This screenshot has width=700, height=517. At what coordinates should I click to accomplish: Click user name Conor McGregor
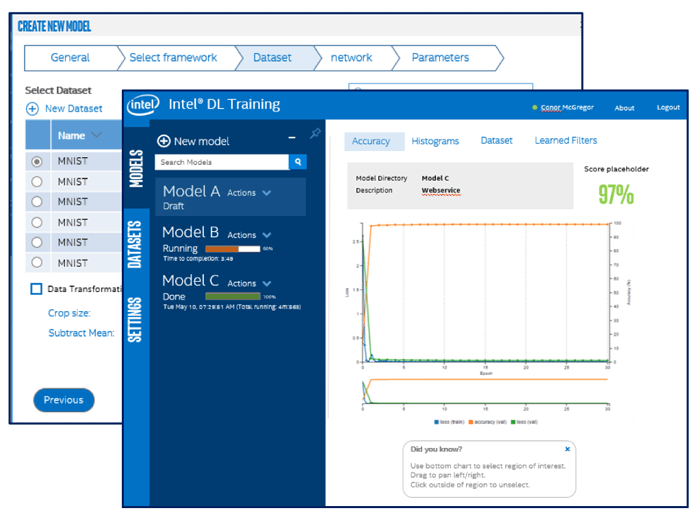[x=567, y=107]
